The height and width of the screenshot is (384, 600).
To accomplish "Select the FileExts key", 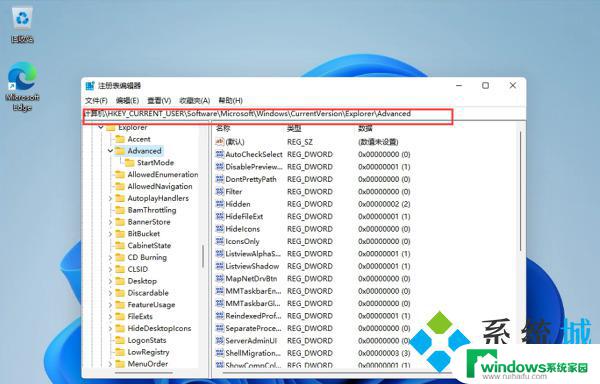I will point(140,317).
